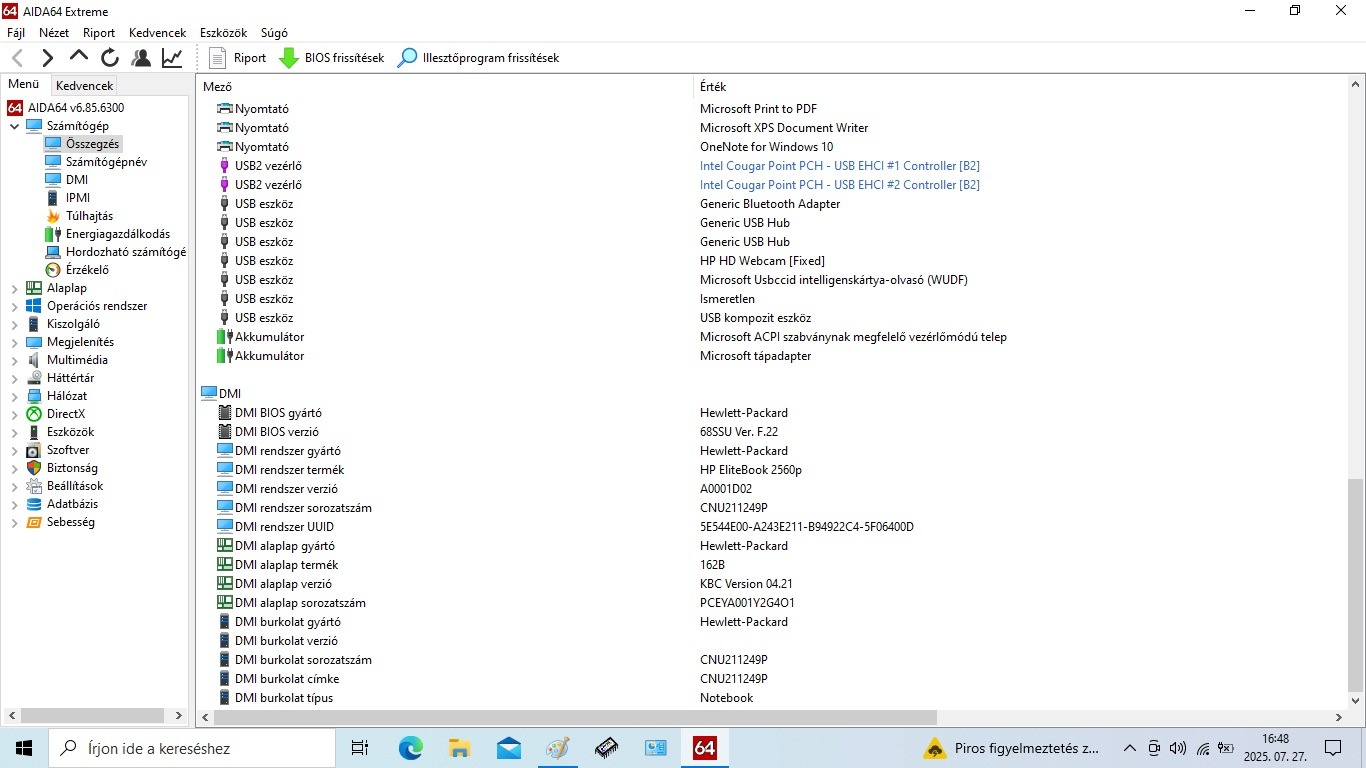This screenshot has width=1366, height=768.
Task: Open Intel Cougar Point EHCI #2 Controller link
Action: click(840, 185)
